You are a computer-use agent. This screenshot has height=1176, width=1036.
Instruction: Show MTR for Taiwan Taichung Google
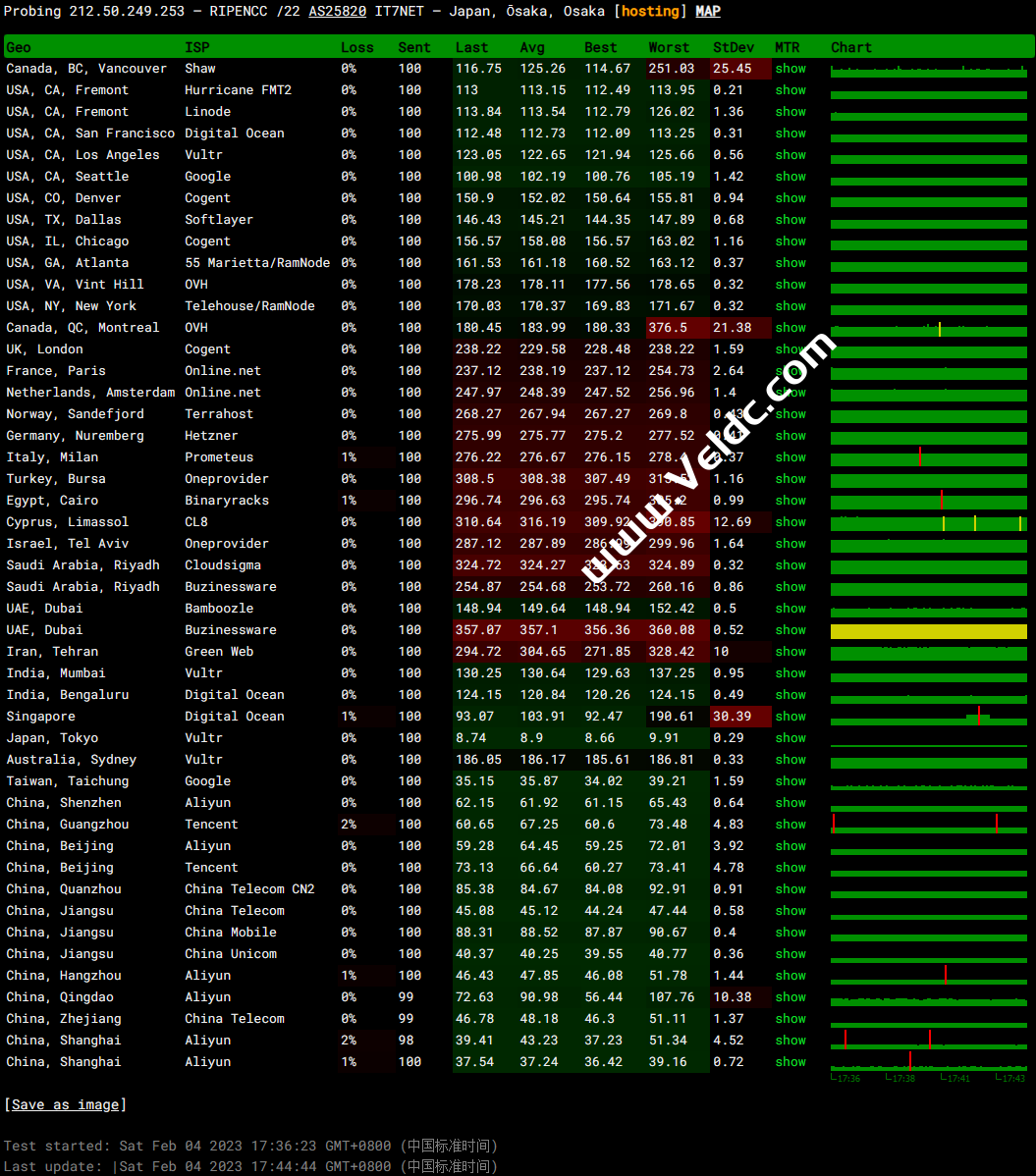pyautogui.click(x=790, y=781)
